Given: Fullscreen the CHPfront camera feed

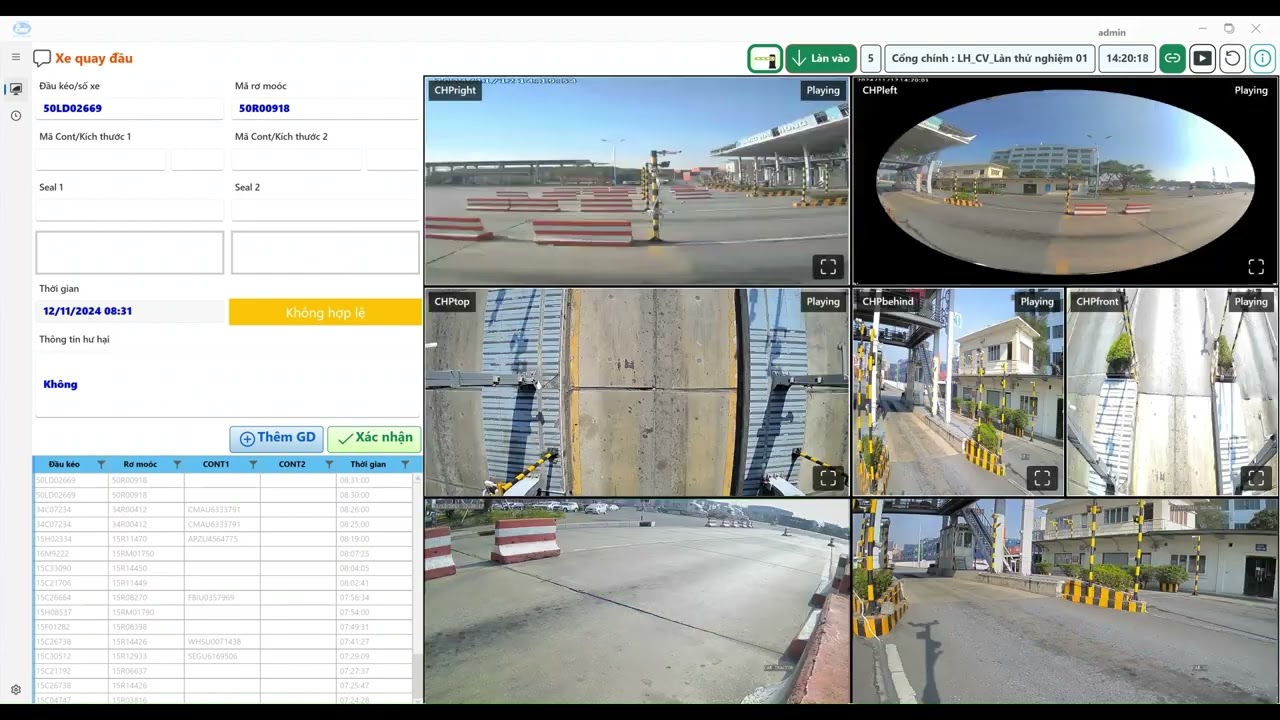Looking at the screenshot, I should [1256, 478].
